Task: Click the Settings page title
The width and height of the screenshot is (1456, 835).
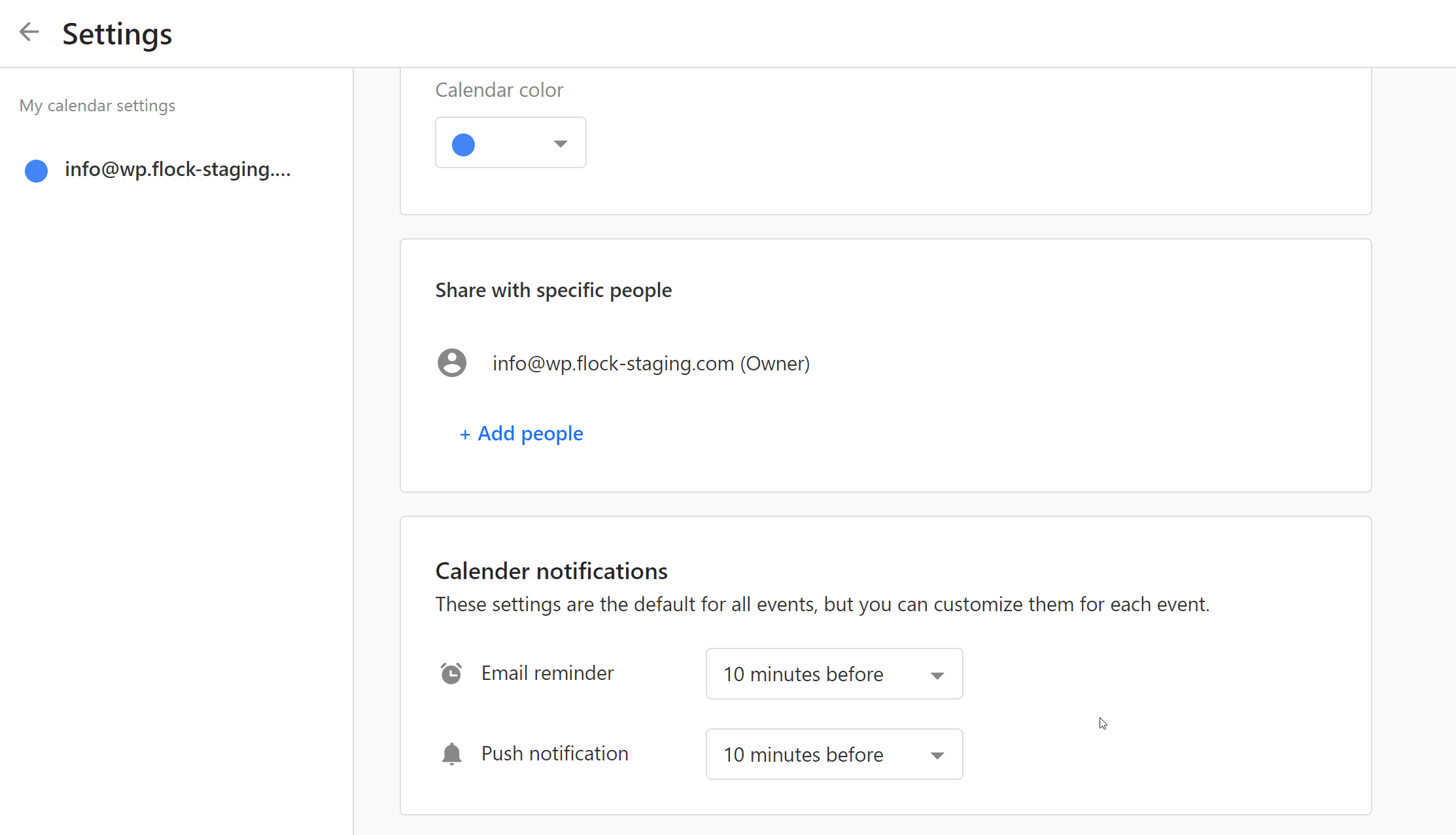Action: point(117,34)
